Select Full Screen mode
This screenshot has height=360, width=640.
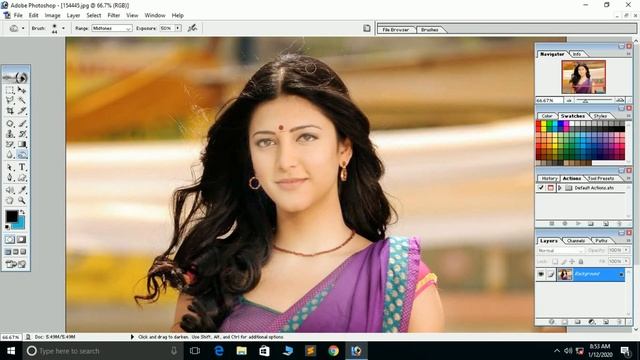point(23,252)
